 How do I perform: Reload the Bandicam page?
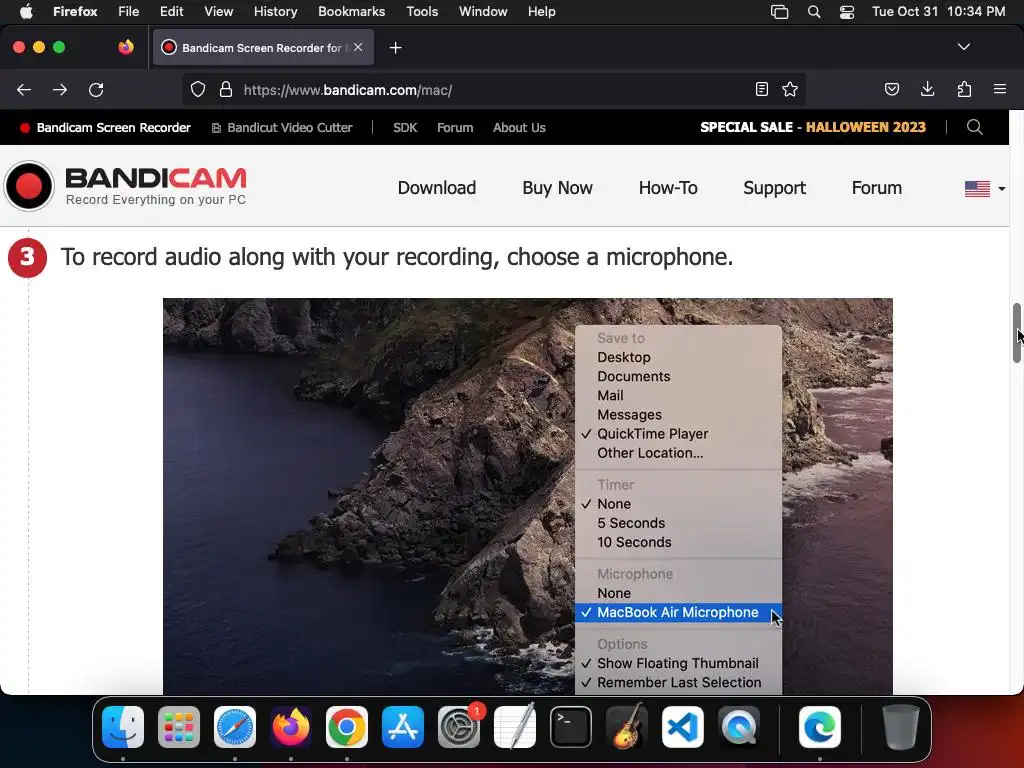96,89
